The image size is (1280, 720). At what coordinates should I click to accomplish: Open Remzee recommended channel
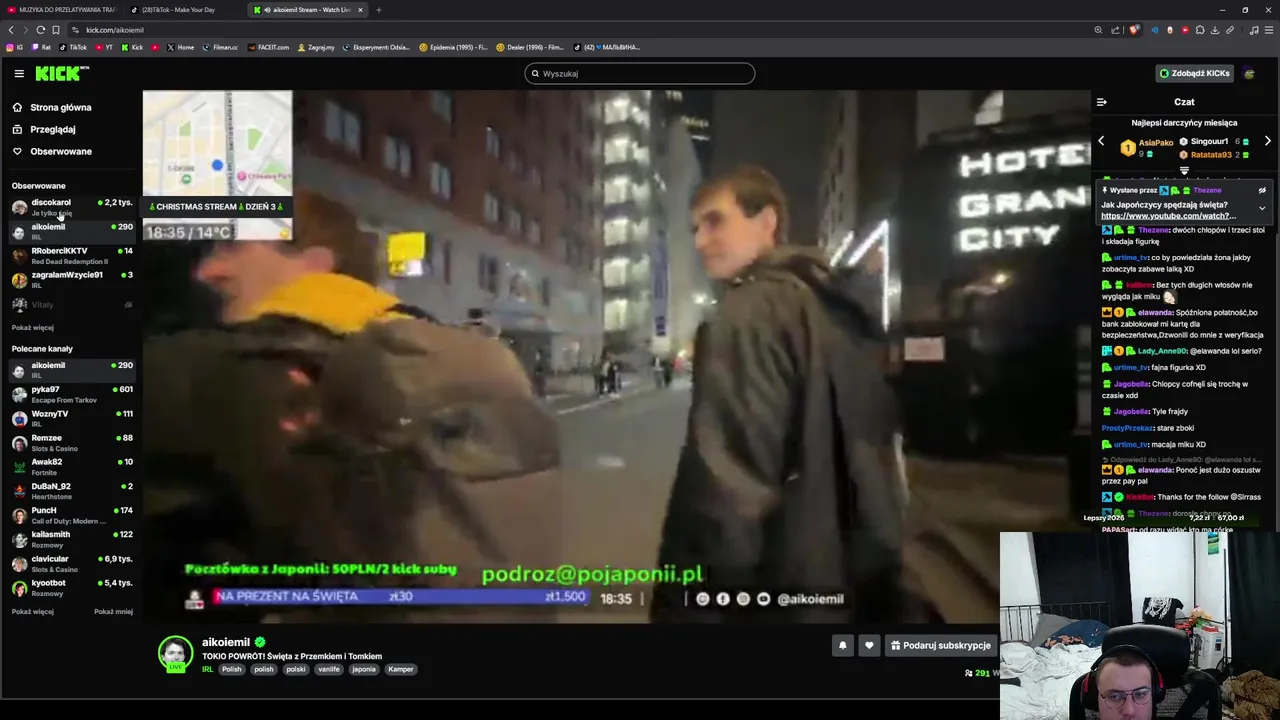[x=70, y=442]
